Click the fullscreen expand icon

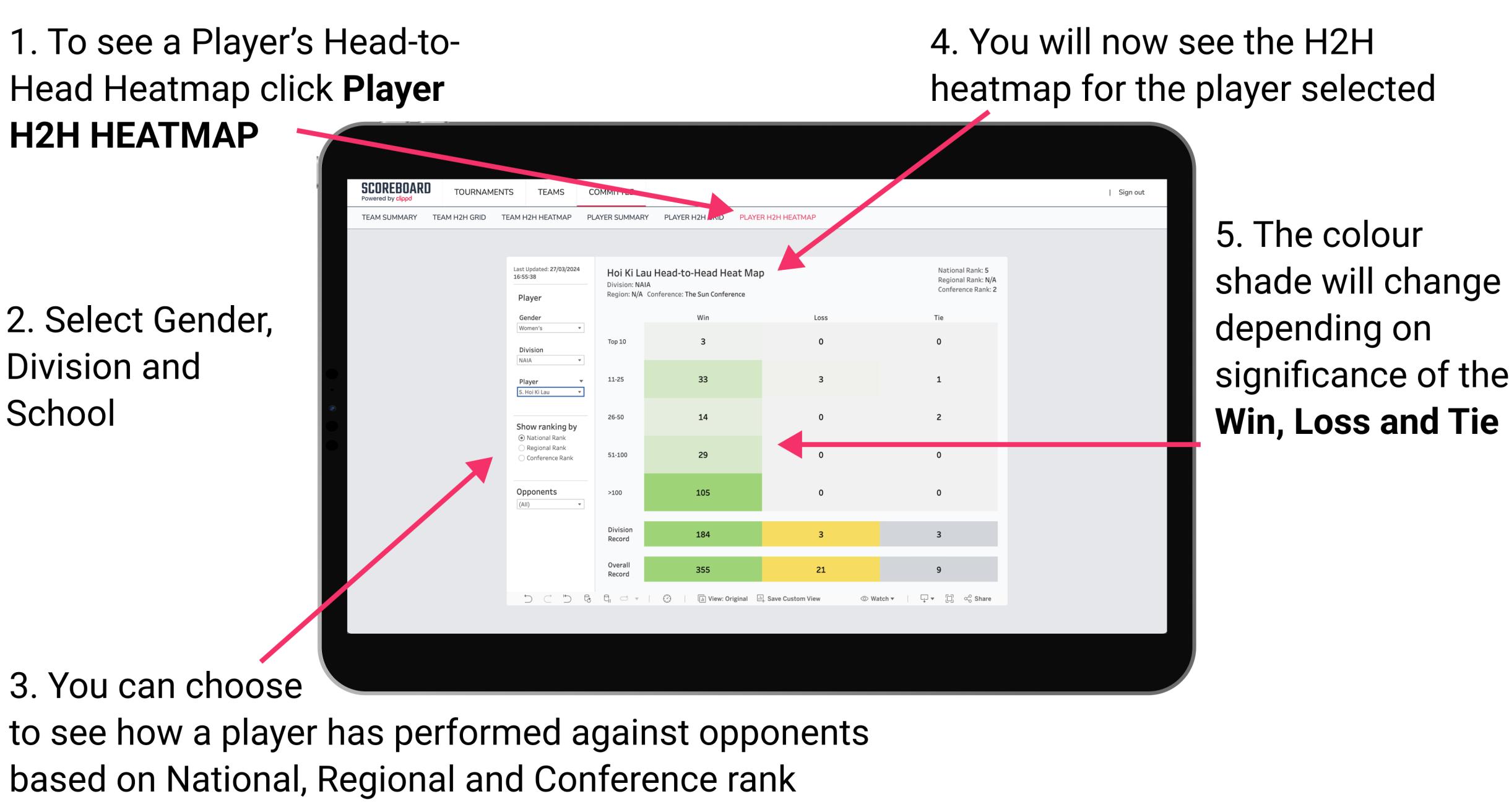(x=956, y=601)
